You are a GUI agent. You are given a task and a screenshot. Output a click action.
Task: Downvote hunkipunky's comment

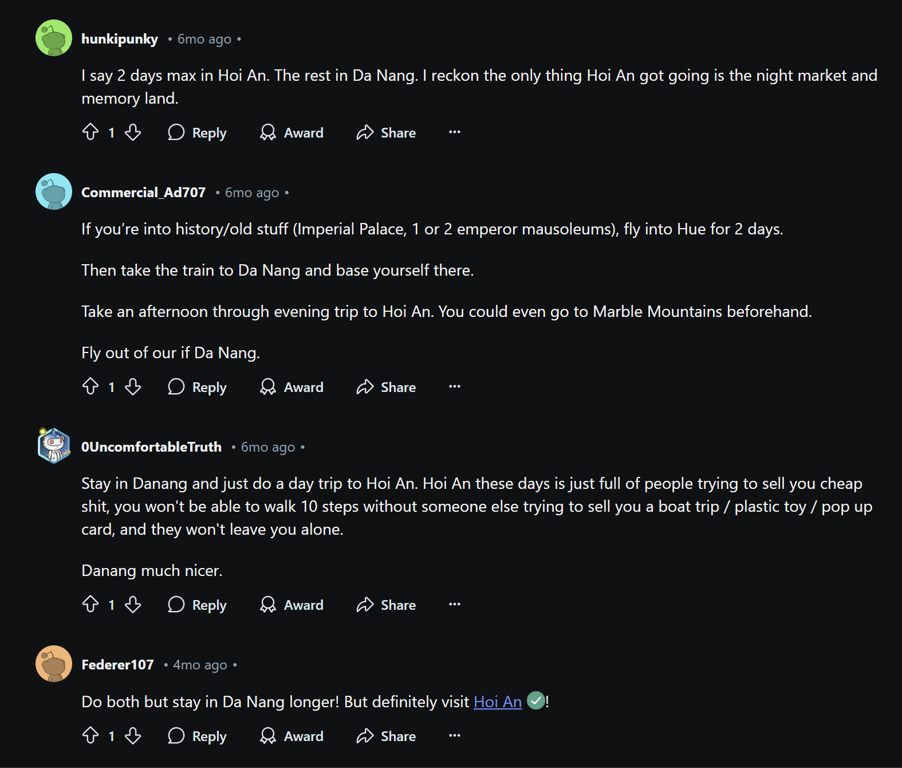pos(133,132)
